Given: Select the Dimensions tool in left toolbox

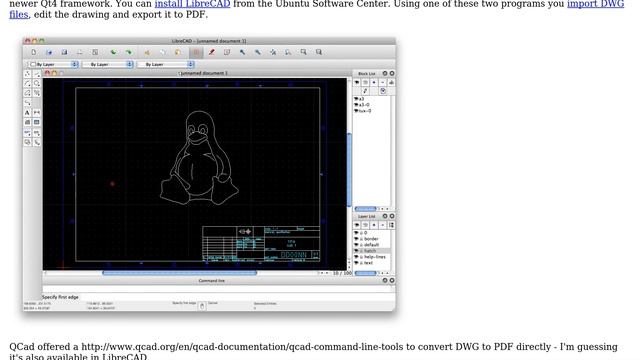Looking at the screenshot, I should point(37,113).
